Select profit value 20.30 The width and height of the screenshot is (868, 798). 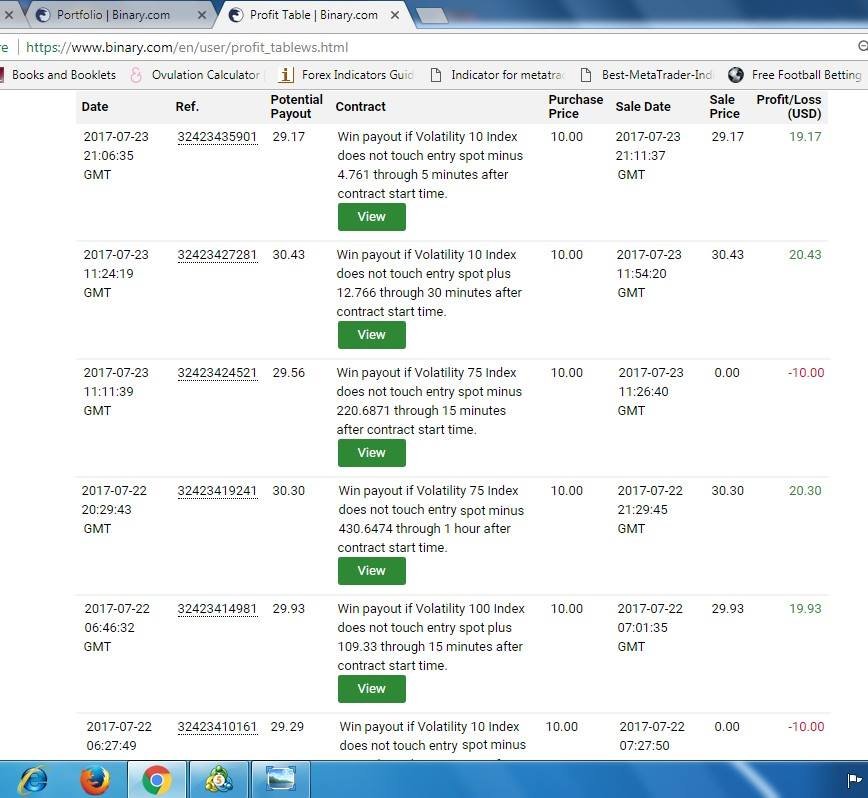[x=805, y=490]
